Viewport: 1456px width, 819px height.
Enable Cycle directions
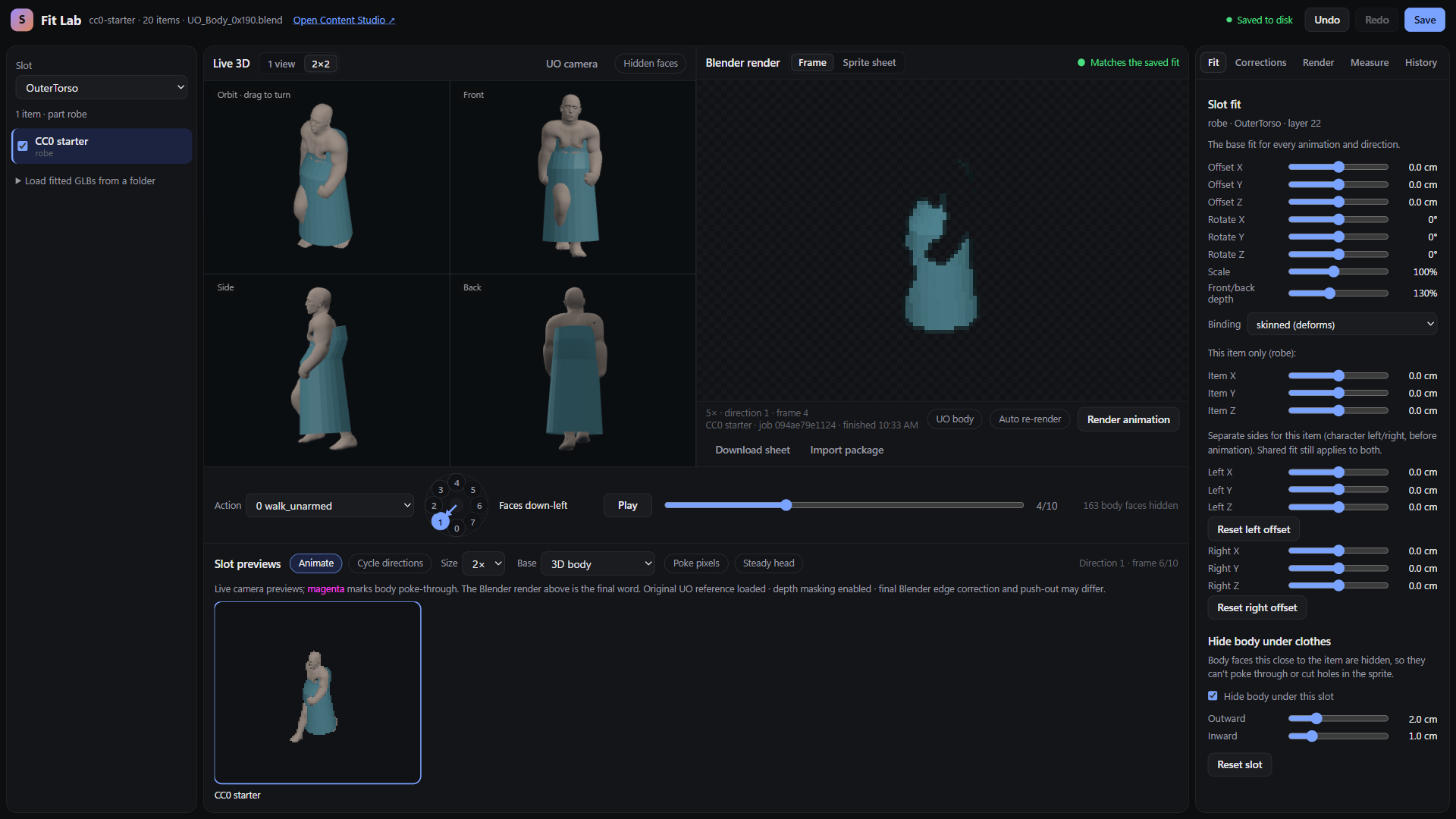[x=390, y=563]
